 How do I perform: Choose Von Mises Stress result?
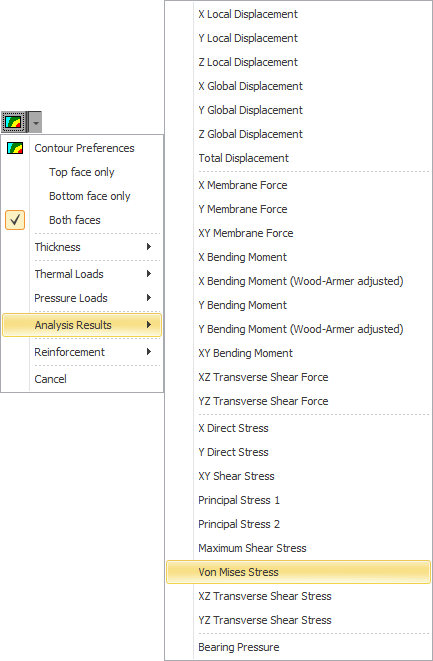coord(298,572)
